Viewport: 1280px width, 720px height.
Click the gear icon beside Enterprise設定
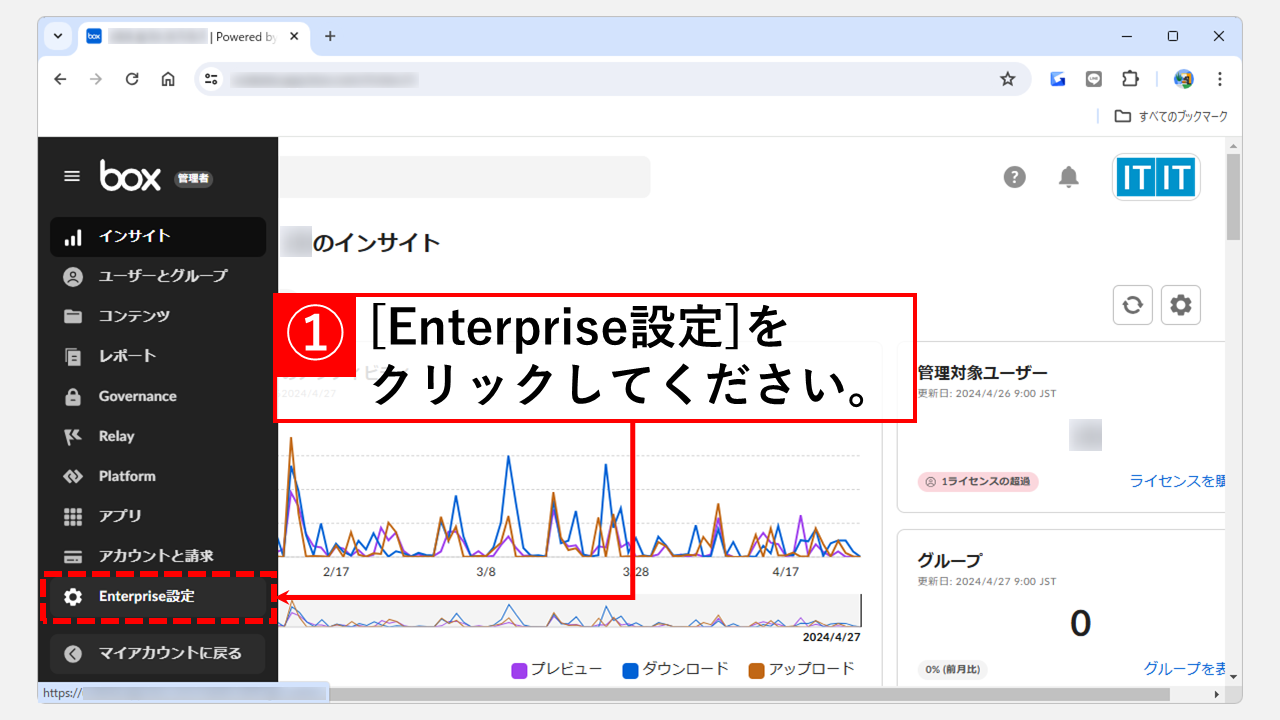click(x=73, y=597)
